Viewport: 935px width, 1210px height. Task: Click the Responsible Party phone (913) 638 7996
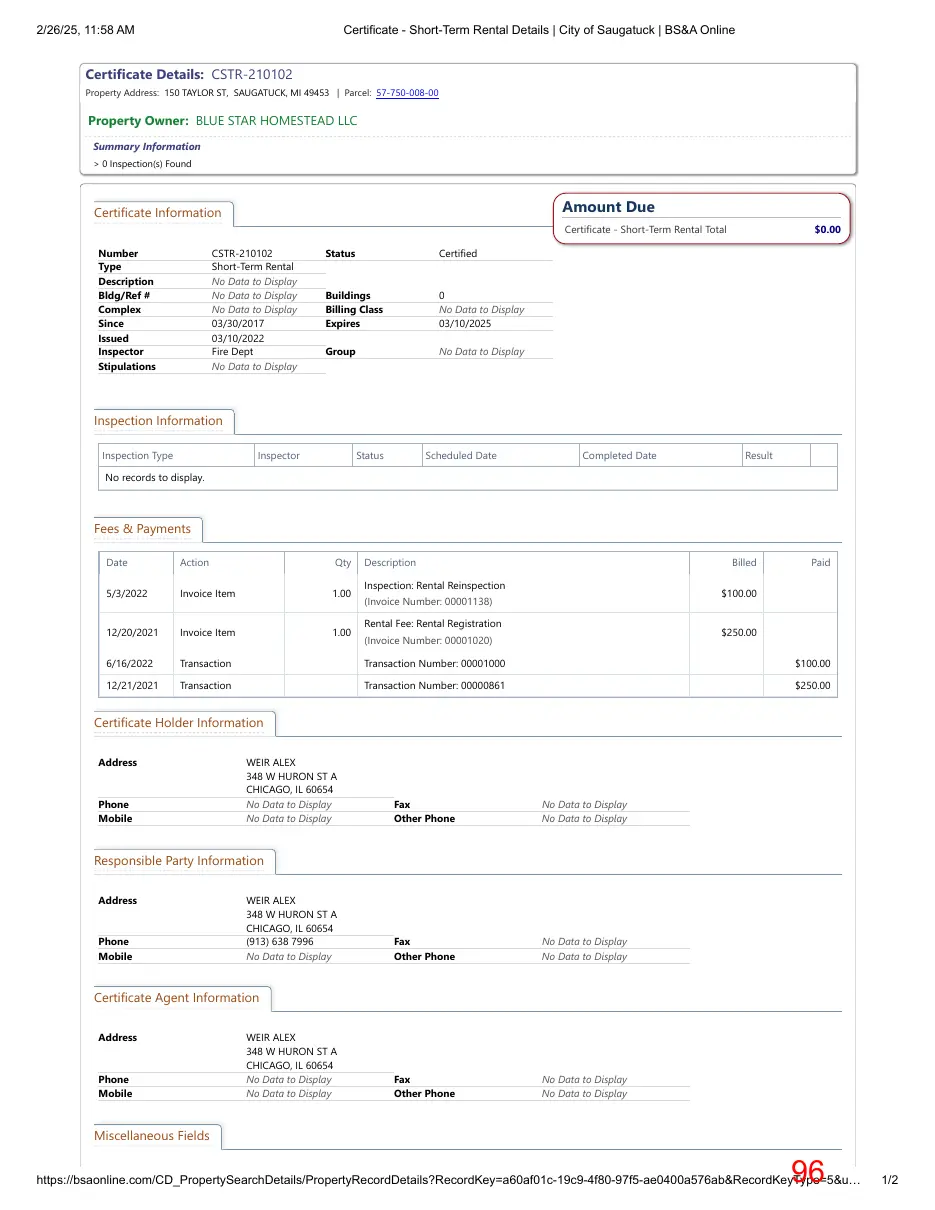280,942
